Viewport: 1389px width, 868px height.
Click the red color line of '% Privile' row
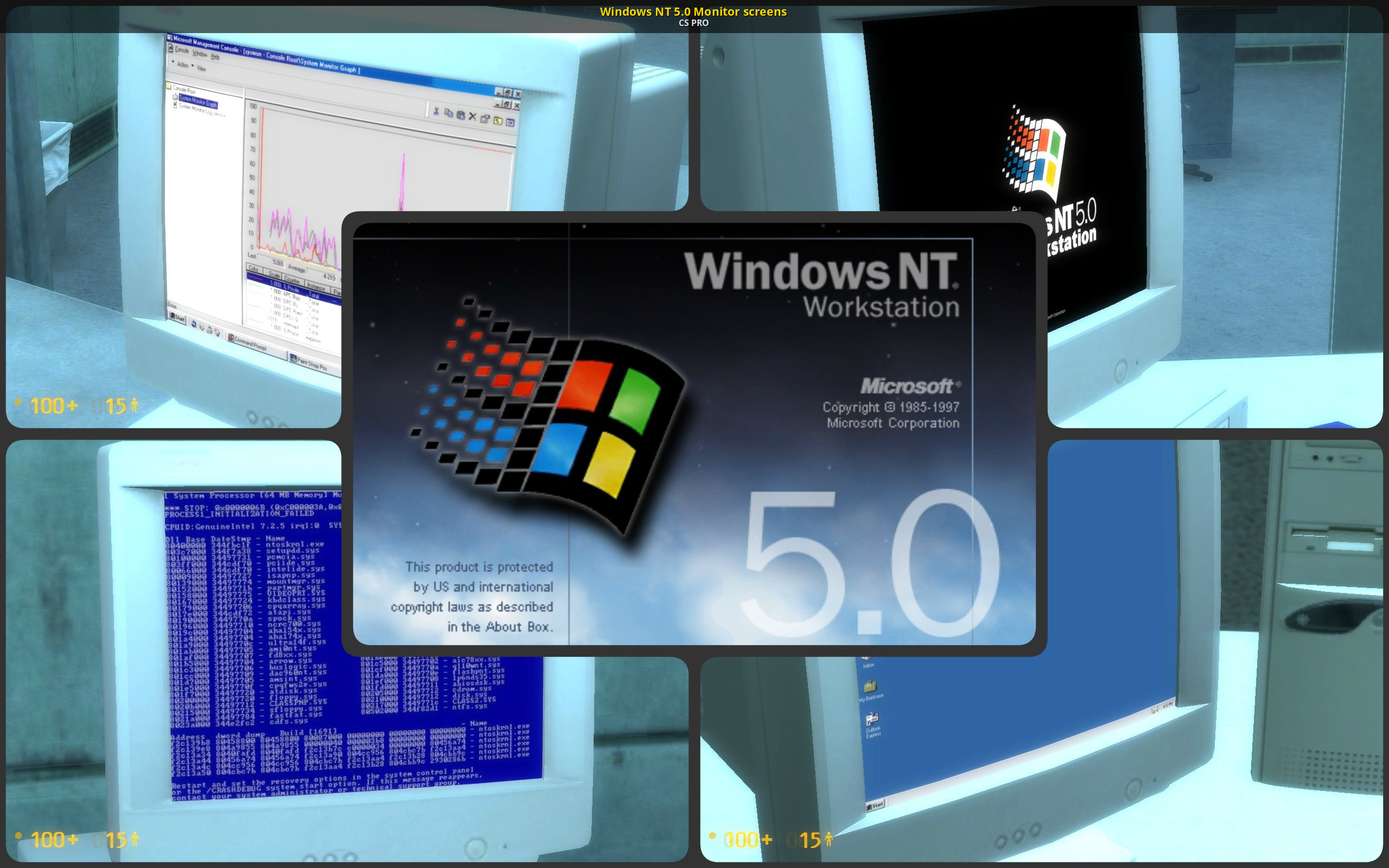click(x=256, y=277)
